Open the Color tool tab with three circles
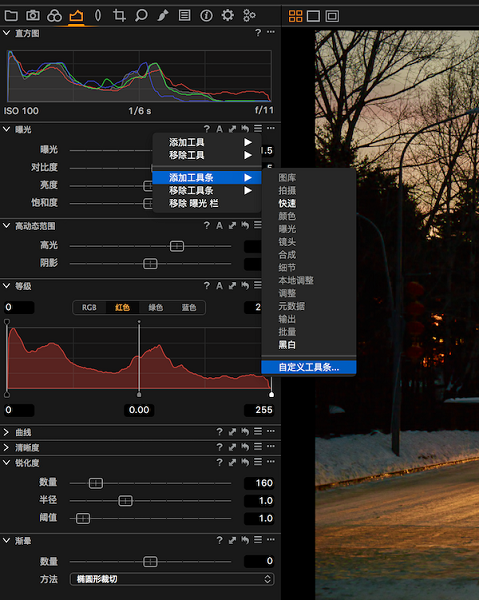The image size is (479, 600). [x=54, y=16]
